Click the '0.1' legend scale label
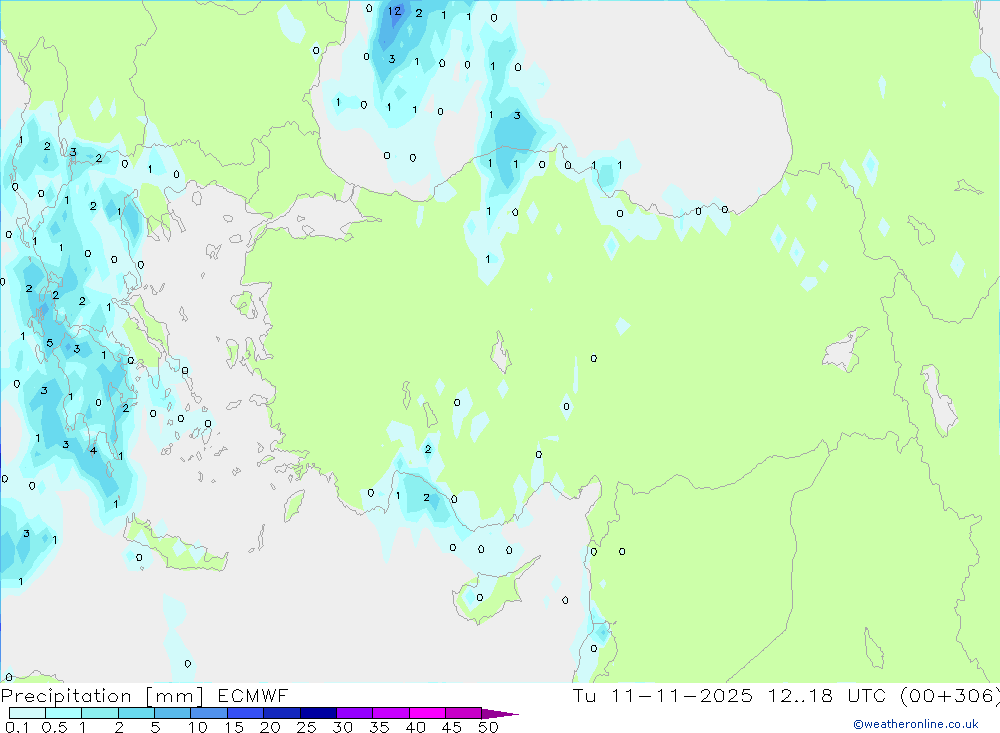 tap(17, 727)
